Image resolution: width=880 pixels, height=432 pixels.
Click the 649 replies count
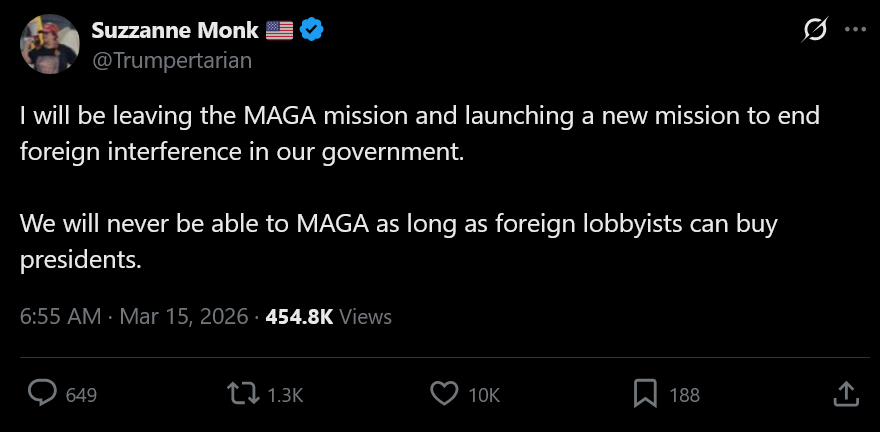click(81, 395)
